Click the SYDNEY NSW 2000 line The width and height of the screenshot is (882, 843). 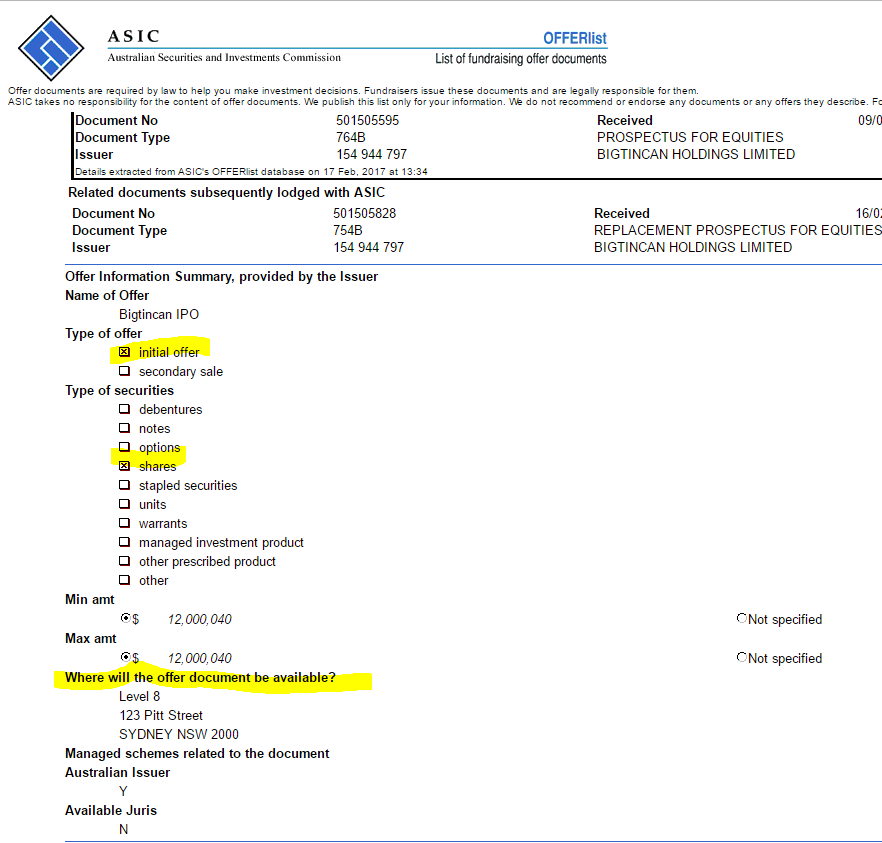[179, 734]
